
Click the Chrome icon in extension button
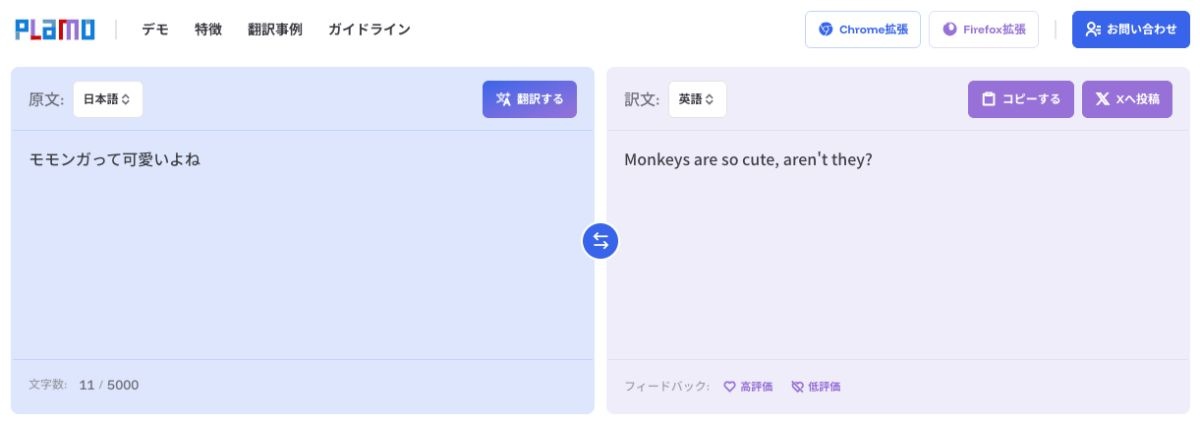coord(826,29)
